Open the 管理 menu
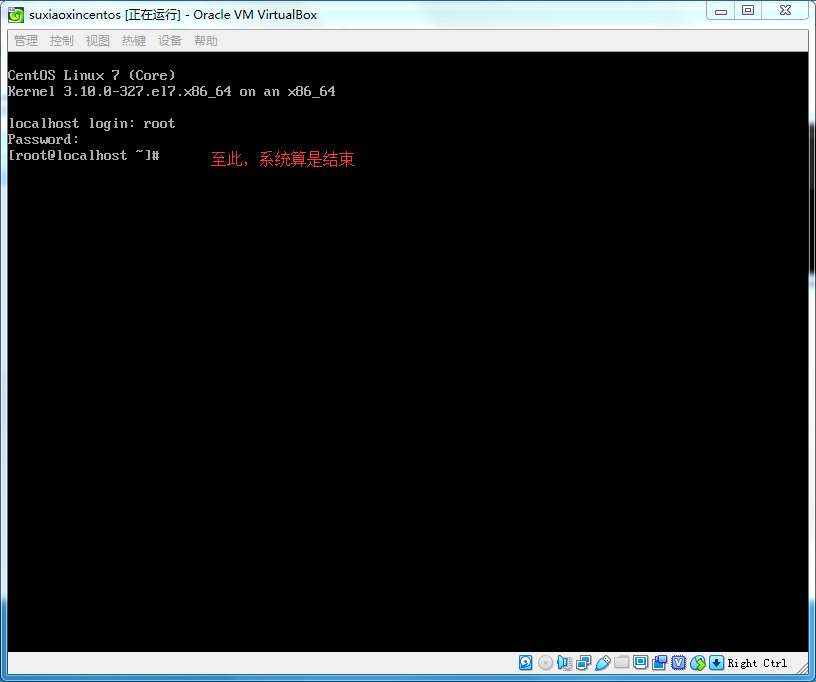 (x=26, y=41)
